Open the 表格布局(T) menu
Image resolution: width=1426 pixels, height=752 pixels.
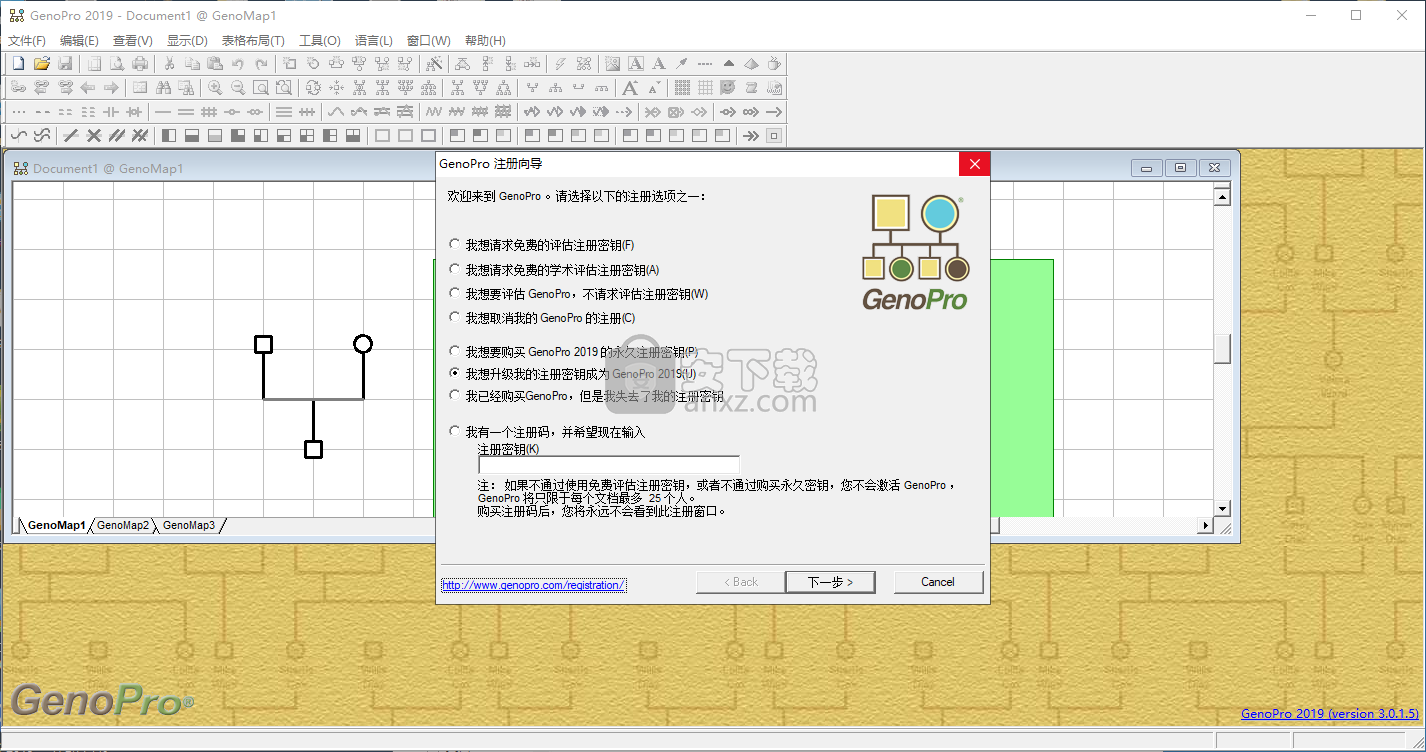pyautogui.click(x=253, y=40)
